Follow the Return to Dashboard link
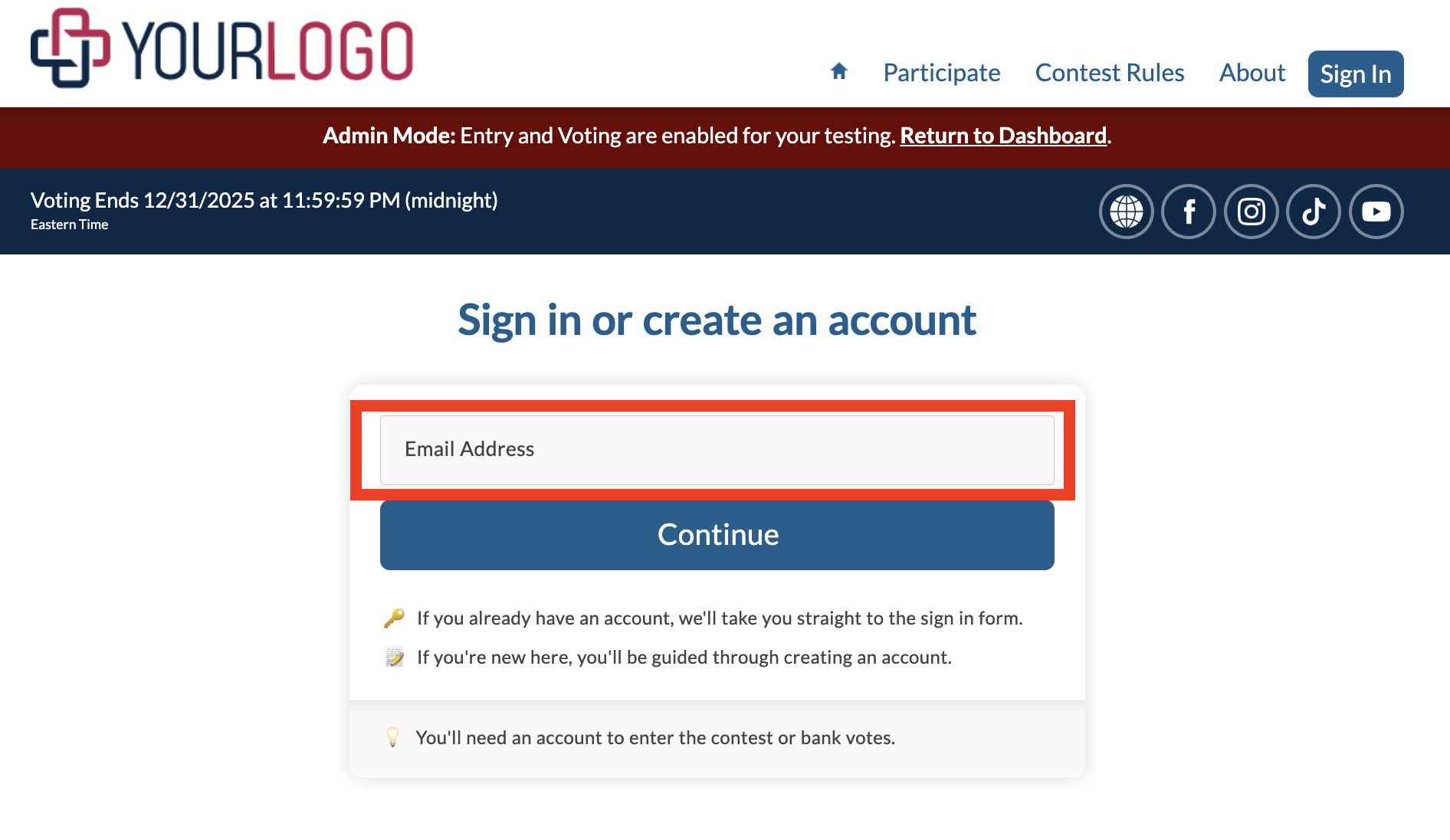This screenshot has height=840, width=1450. click(1002, 136)
